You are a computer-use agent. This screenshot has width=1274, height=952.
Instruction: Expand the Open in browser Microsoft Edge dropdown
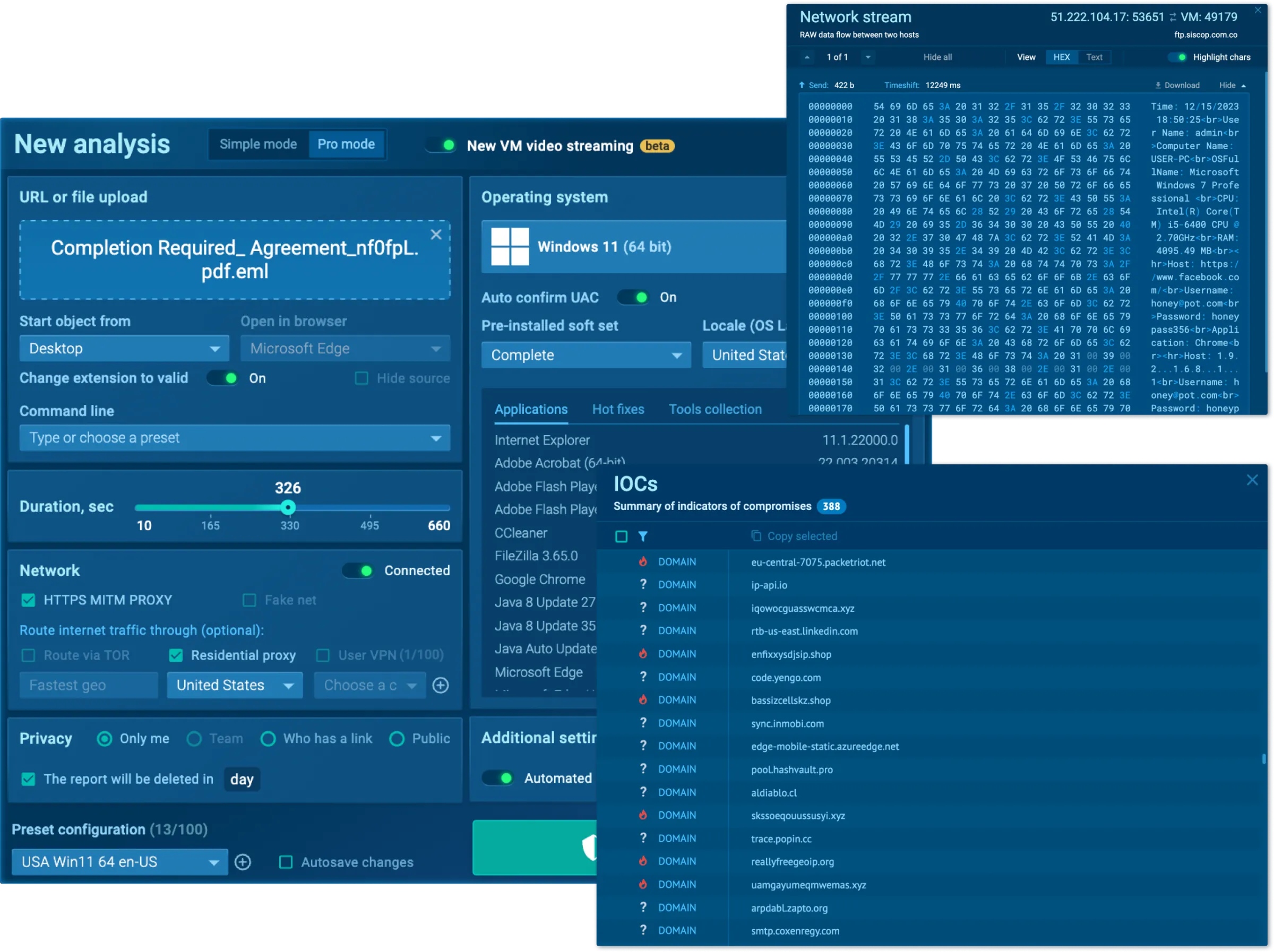coord(435,348)
